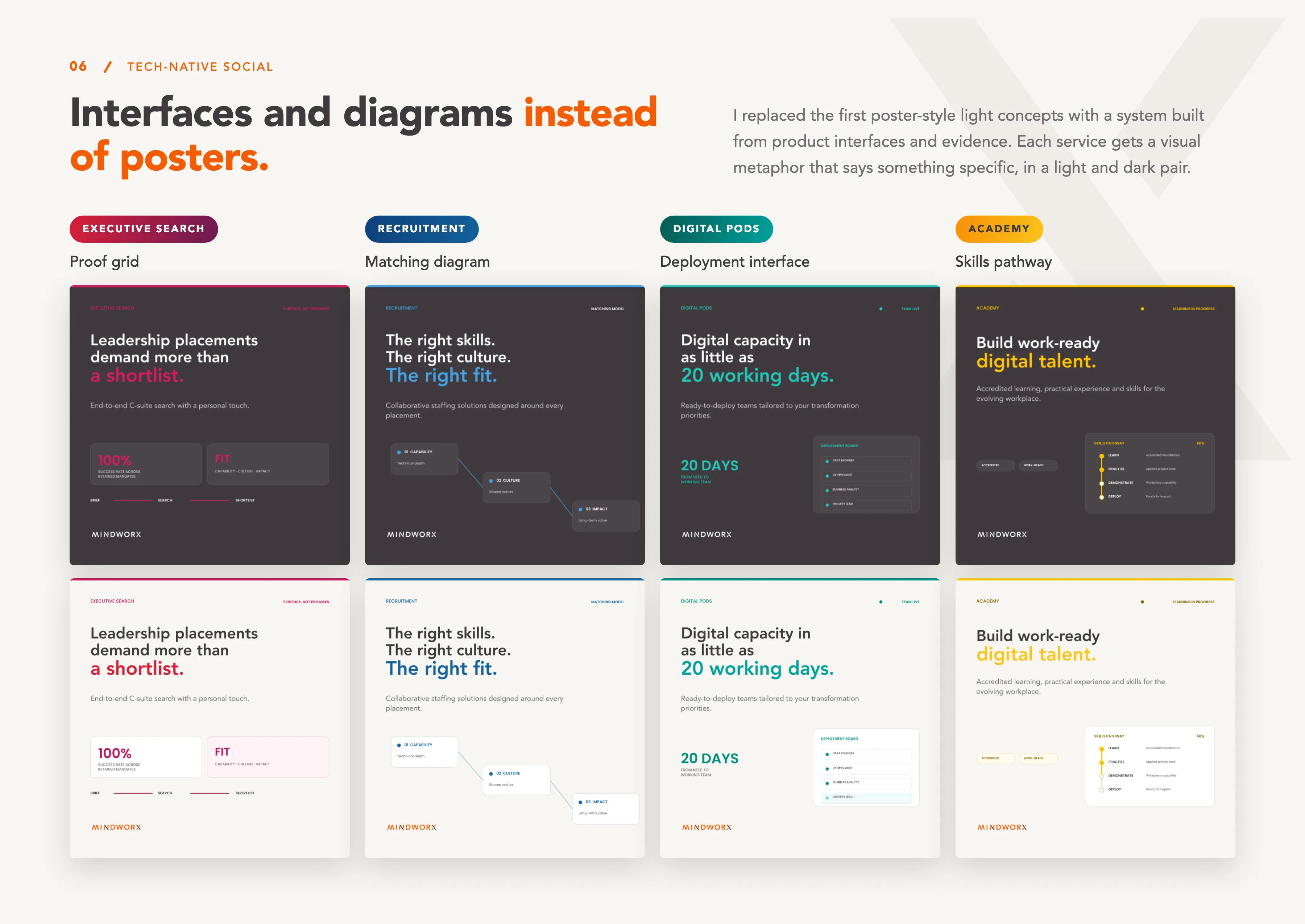Click the Executive Search gradient pill

tap(144, 229)
